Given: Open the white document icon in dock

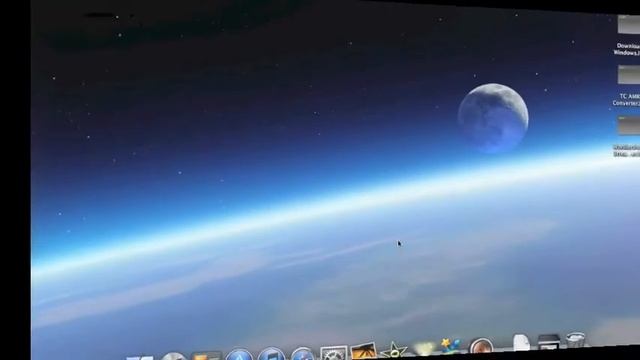Looking at the screenshot, I should pos(521,342).
